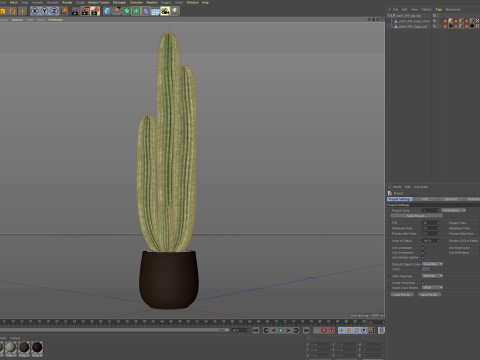The height and width of the screenshot is (360, 480).
Task: Toggle Rotation keyframe recording
Action: pos(356,330)
